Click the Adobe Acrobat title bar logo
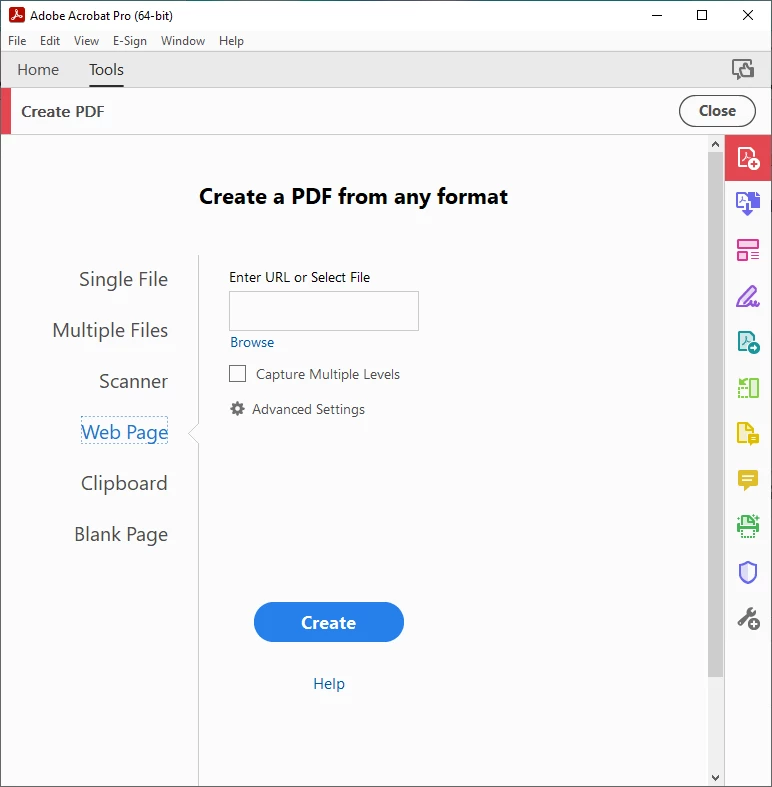 (x=17, y=15)
